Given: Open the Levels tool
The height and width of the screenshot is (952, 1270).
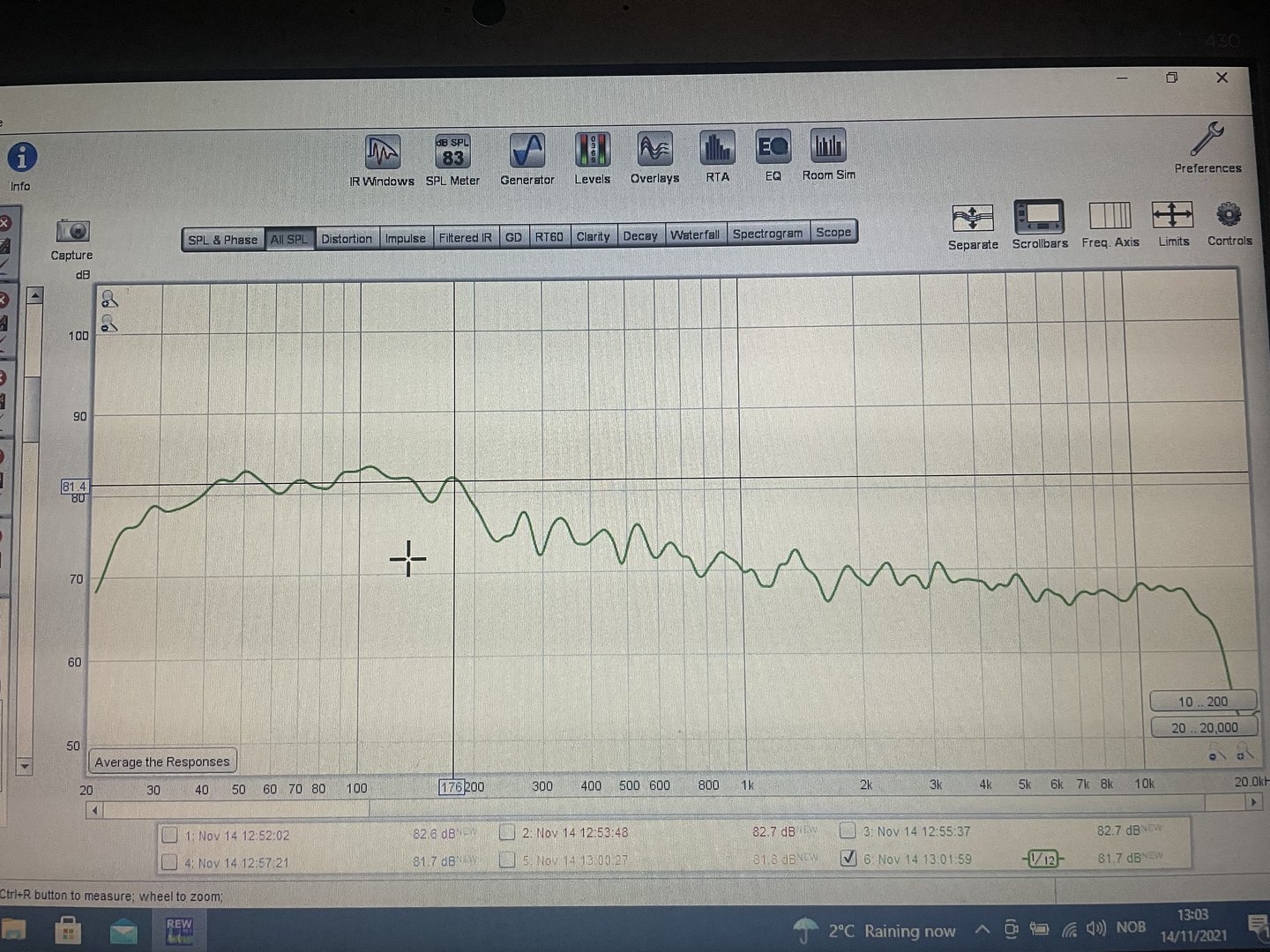Looking at the screenshot, I should click(x=593, y=158).
